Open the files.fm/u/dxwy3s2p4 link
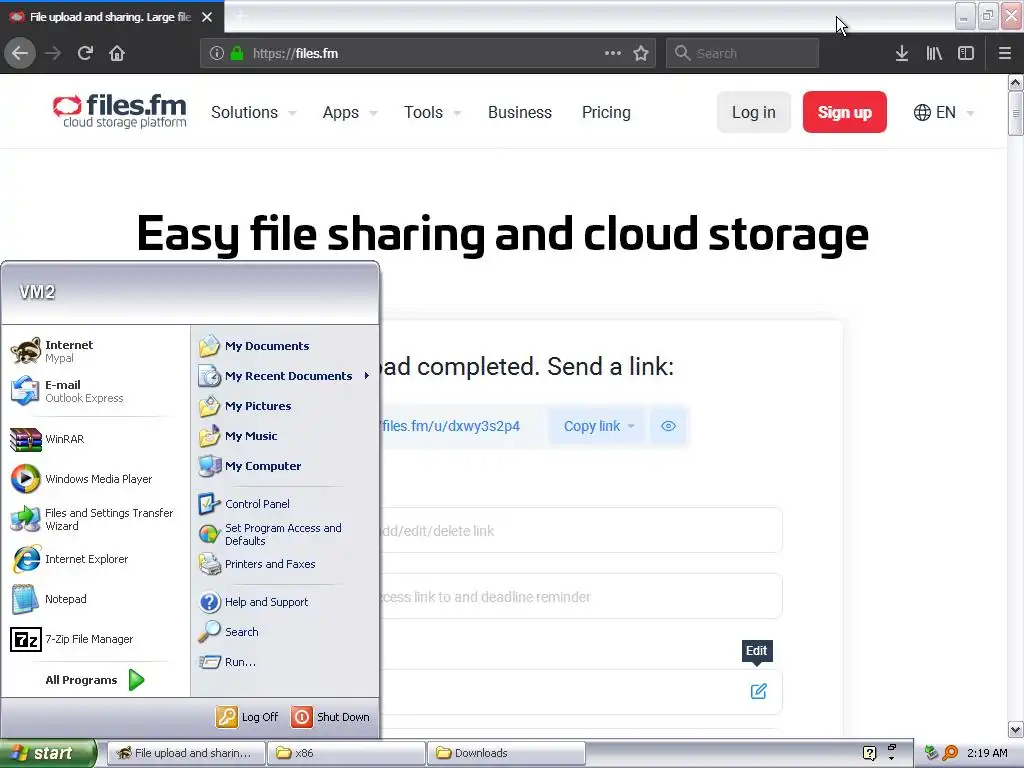Image resolution: width=1024 pixels, height=768 pixels. click(450, 426)
